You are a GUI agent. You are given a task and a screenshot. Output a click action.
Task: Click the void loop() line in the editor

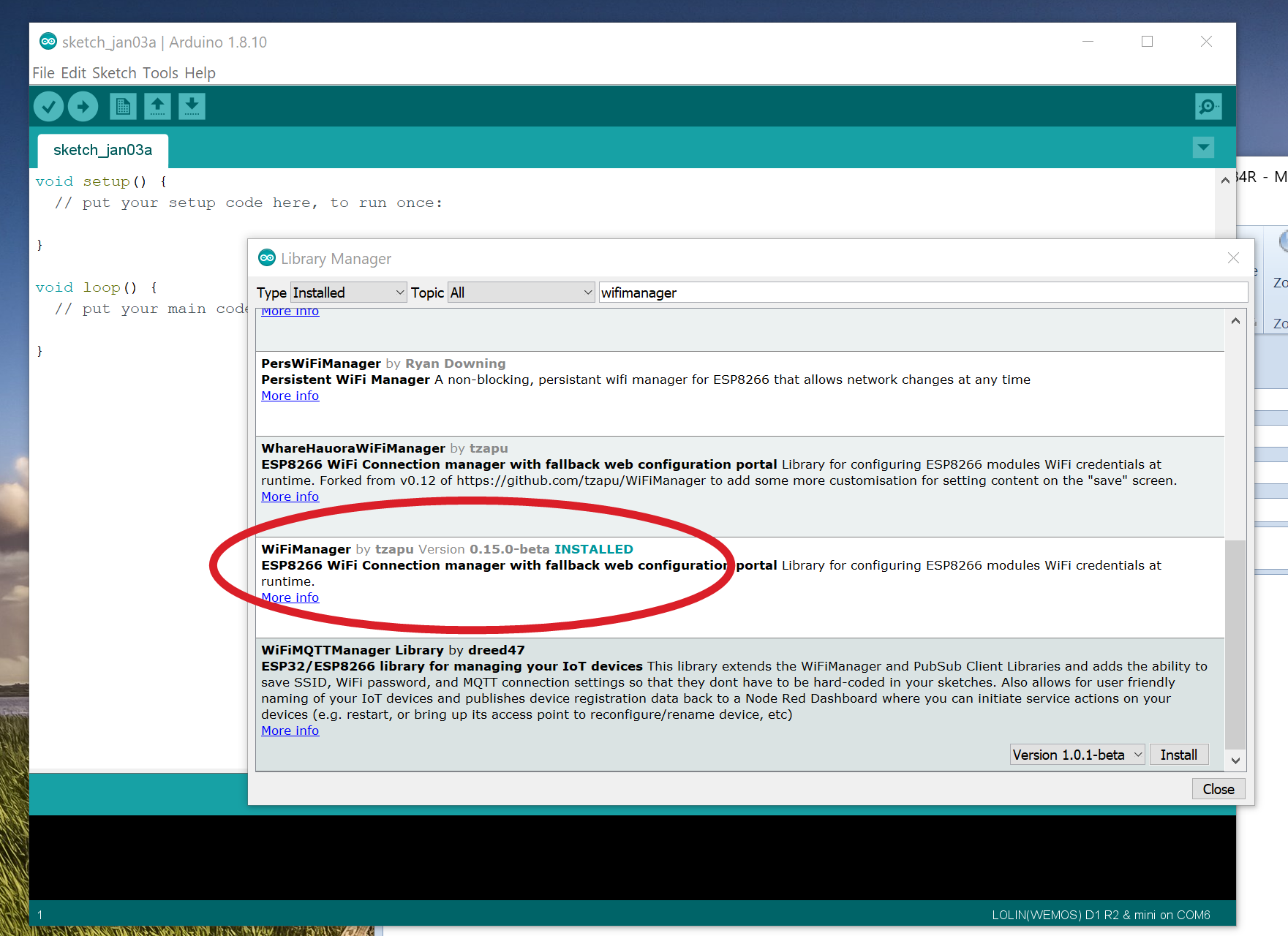(x=97, y=287)
